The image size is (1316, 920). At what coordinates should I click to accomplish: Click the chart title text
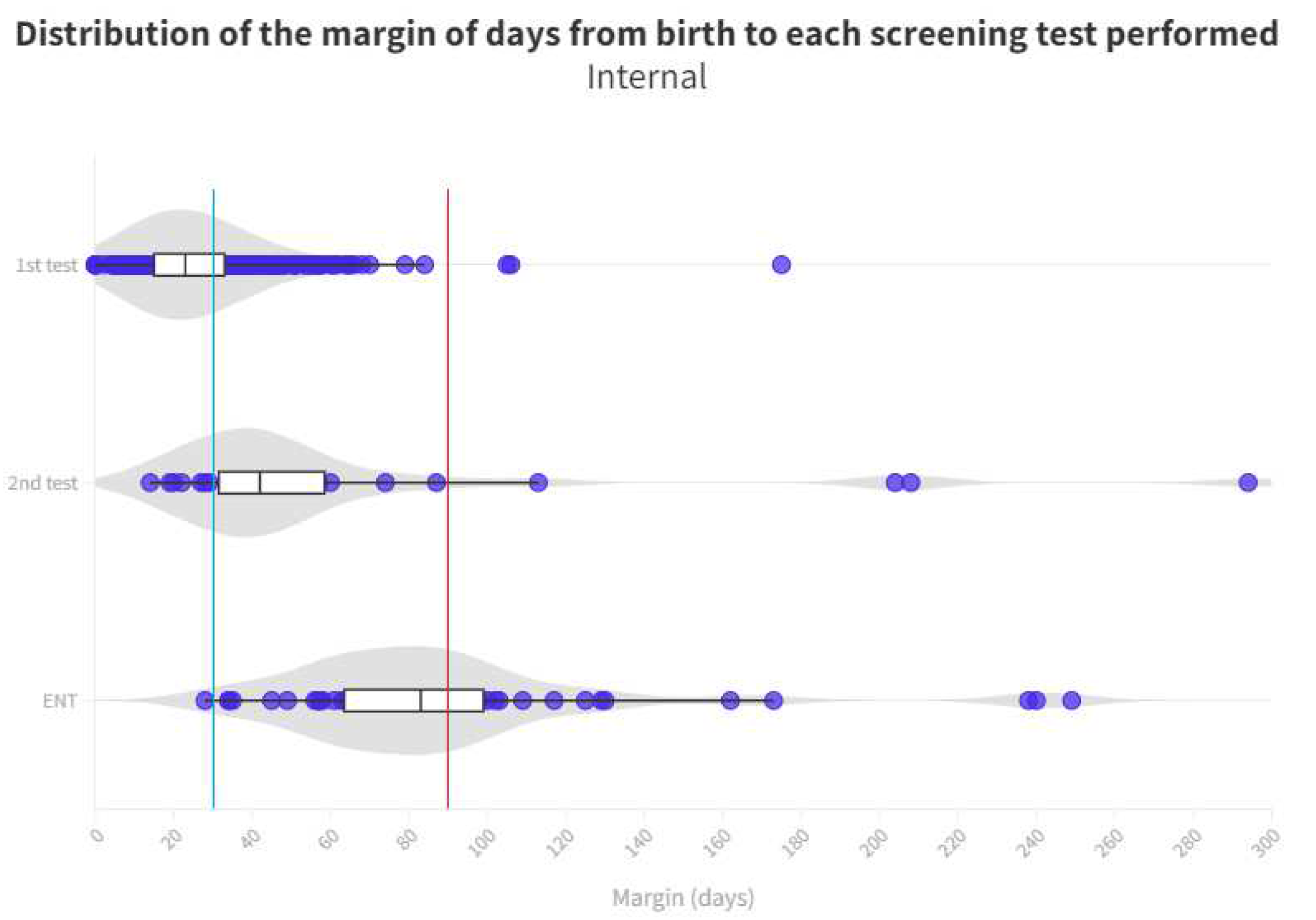point(647,34)
